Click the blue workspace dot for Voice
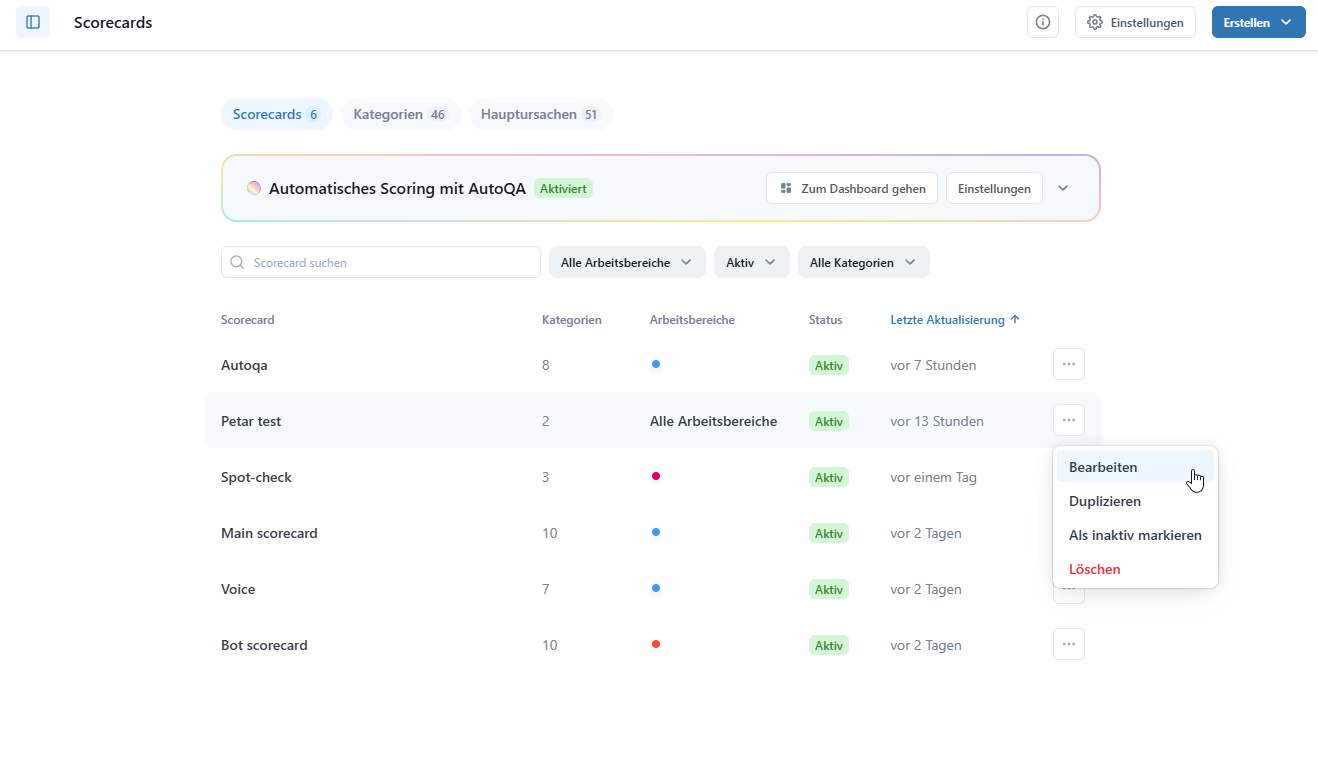Image resolution: width=1318 pixels, height=777 pixels. [656, 588]
